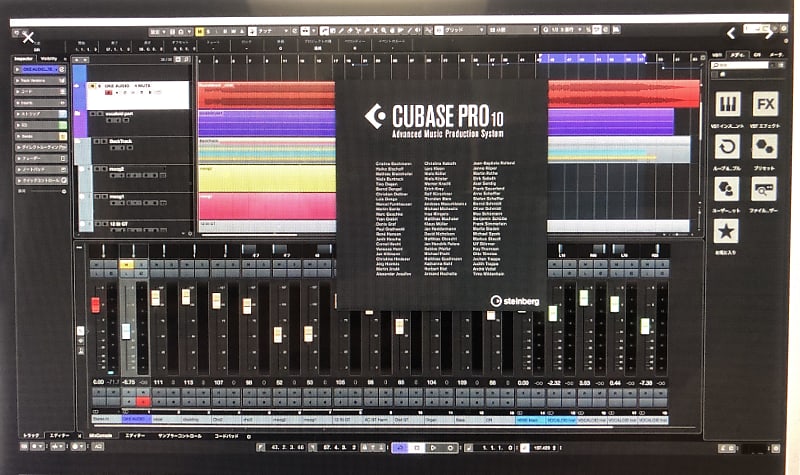Viewport: 800px width, 475px height.
Task: Click the Record button in transport
Action: [450, 447]
